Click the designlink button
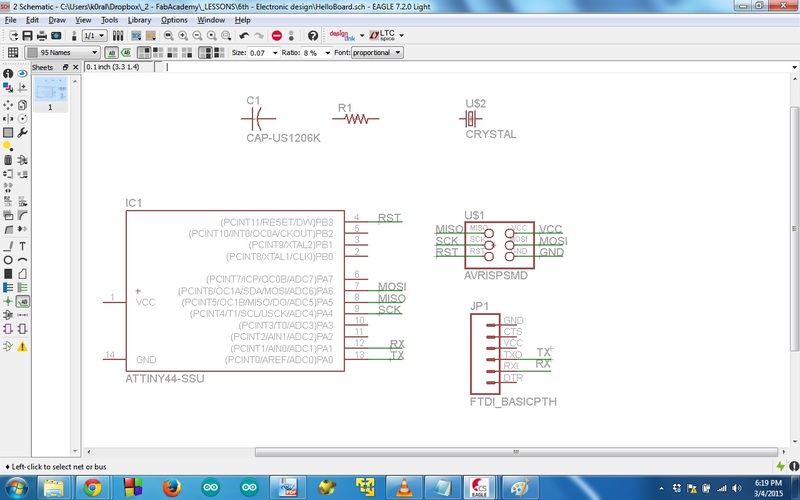 (341, 36)
